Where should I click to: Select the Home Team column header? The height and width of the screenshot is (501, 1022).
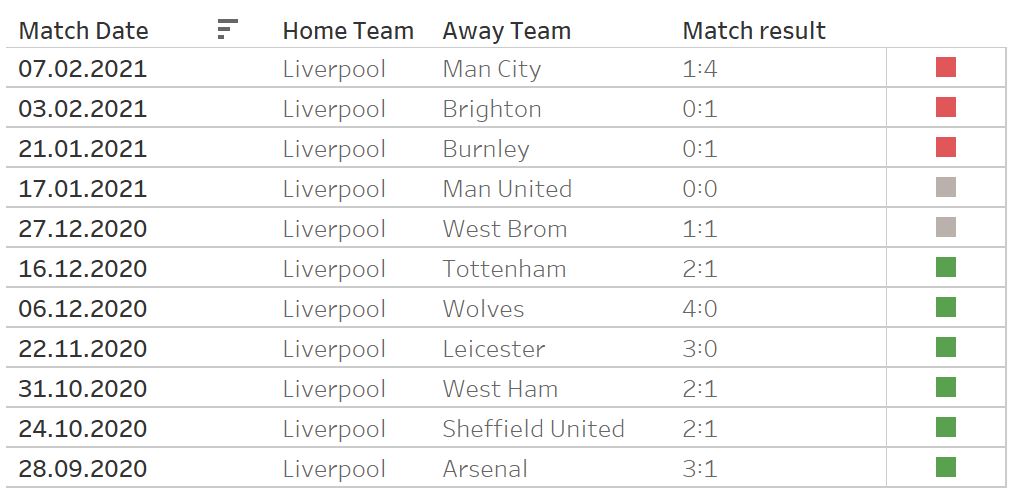(348, 31)
